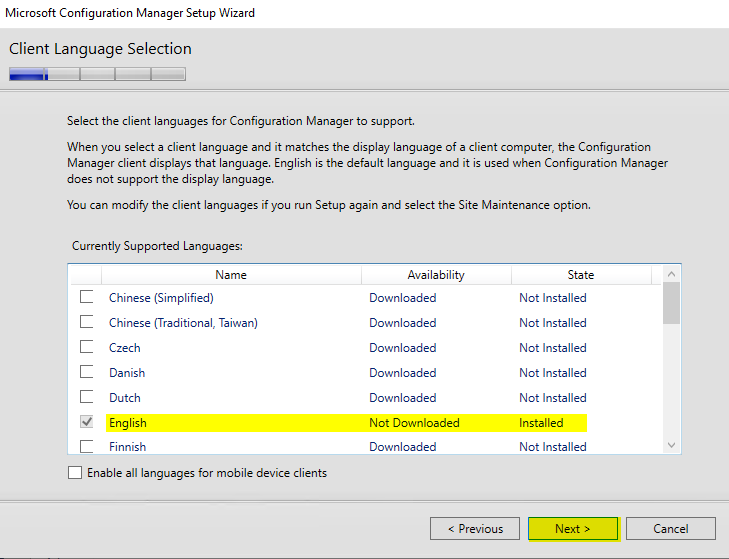Enable all languages for mobile device clients
729x559 pixels.
click(x=75, y=473)
